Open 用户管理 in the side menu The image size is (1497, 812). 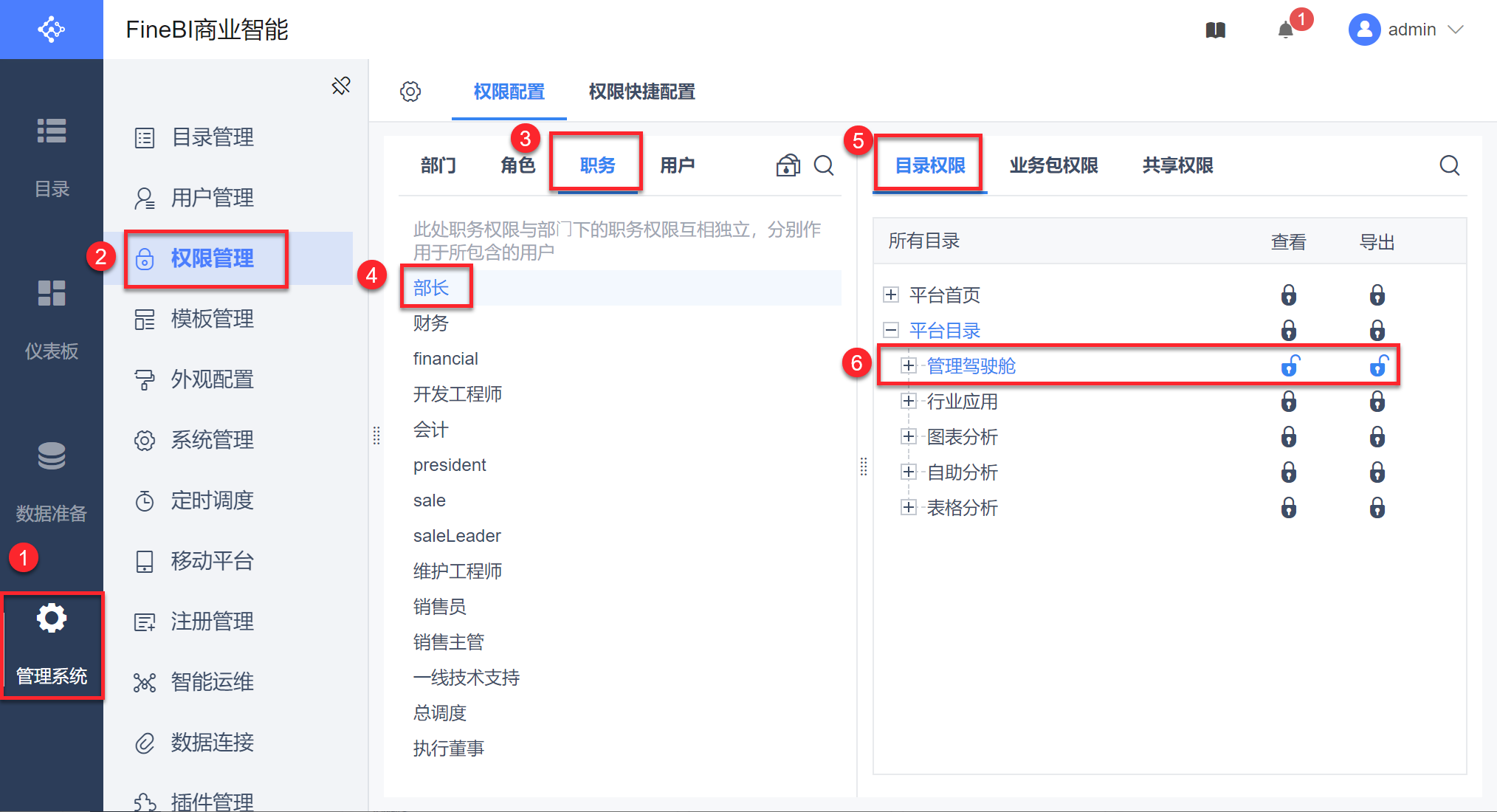213,198
